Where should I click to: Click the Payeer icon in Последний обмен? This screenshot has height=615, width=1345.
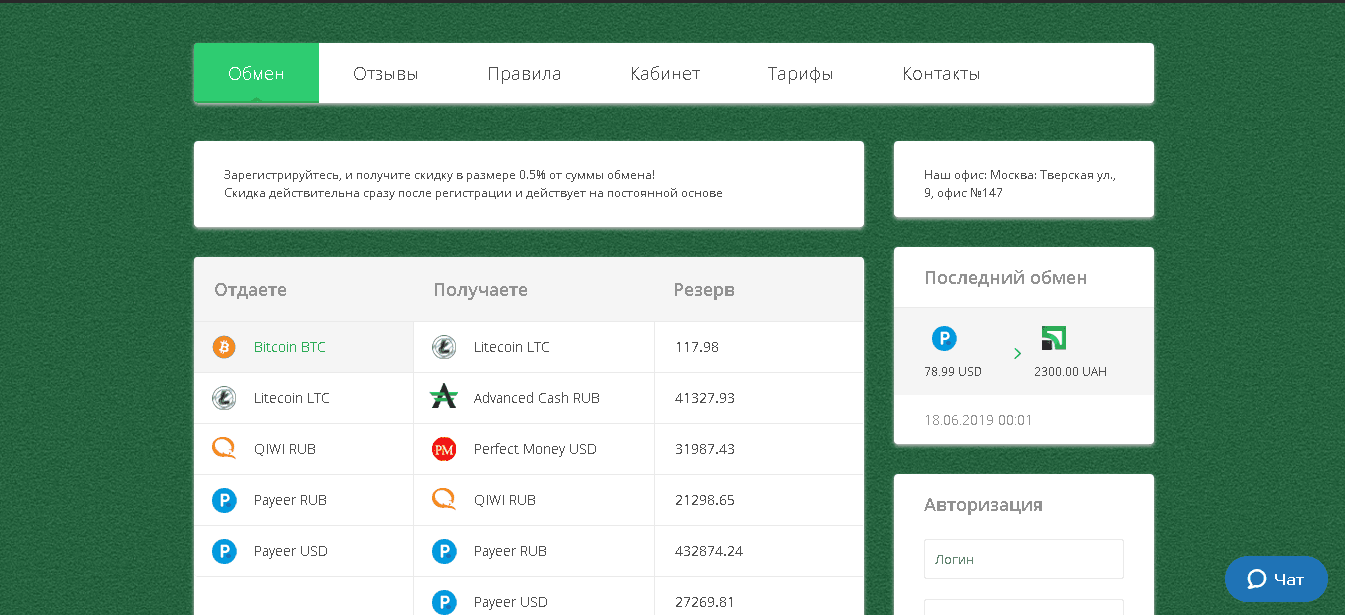pyautogui.click(x=944, y=339)
